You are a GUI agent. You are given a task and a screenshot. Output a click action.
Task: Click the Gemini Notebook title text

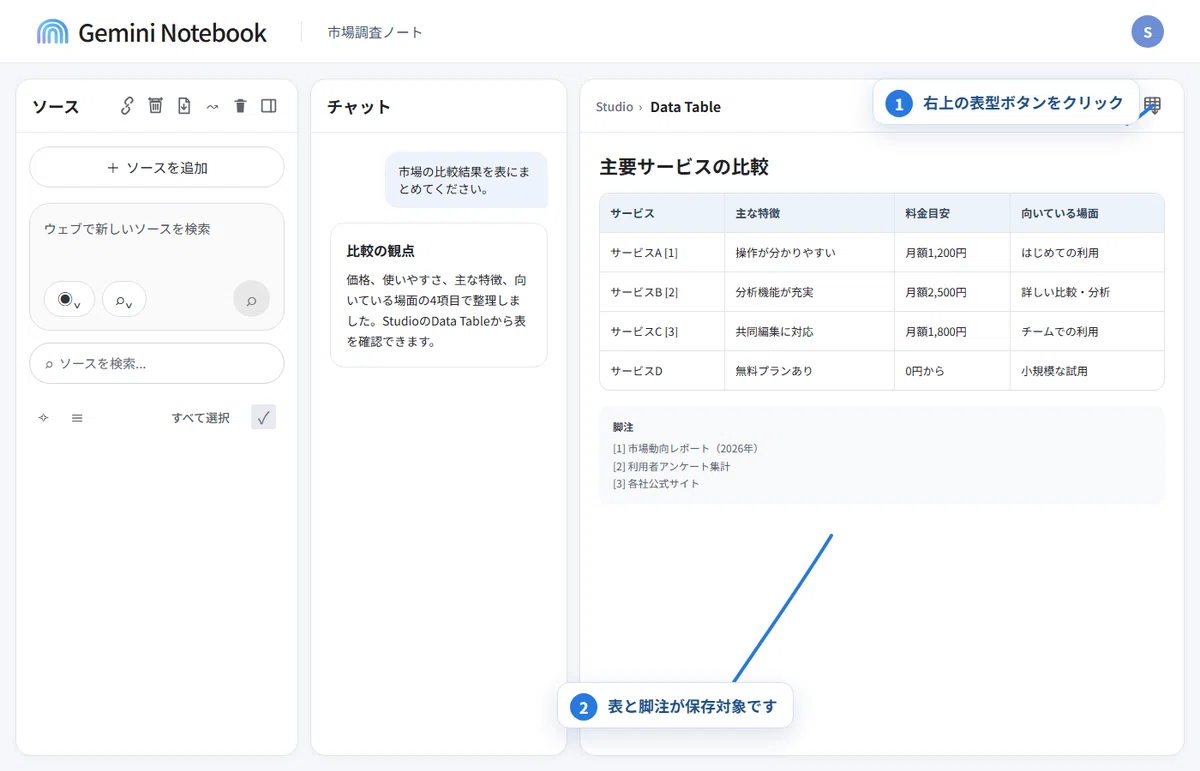(x=172, y=32)
